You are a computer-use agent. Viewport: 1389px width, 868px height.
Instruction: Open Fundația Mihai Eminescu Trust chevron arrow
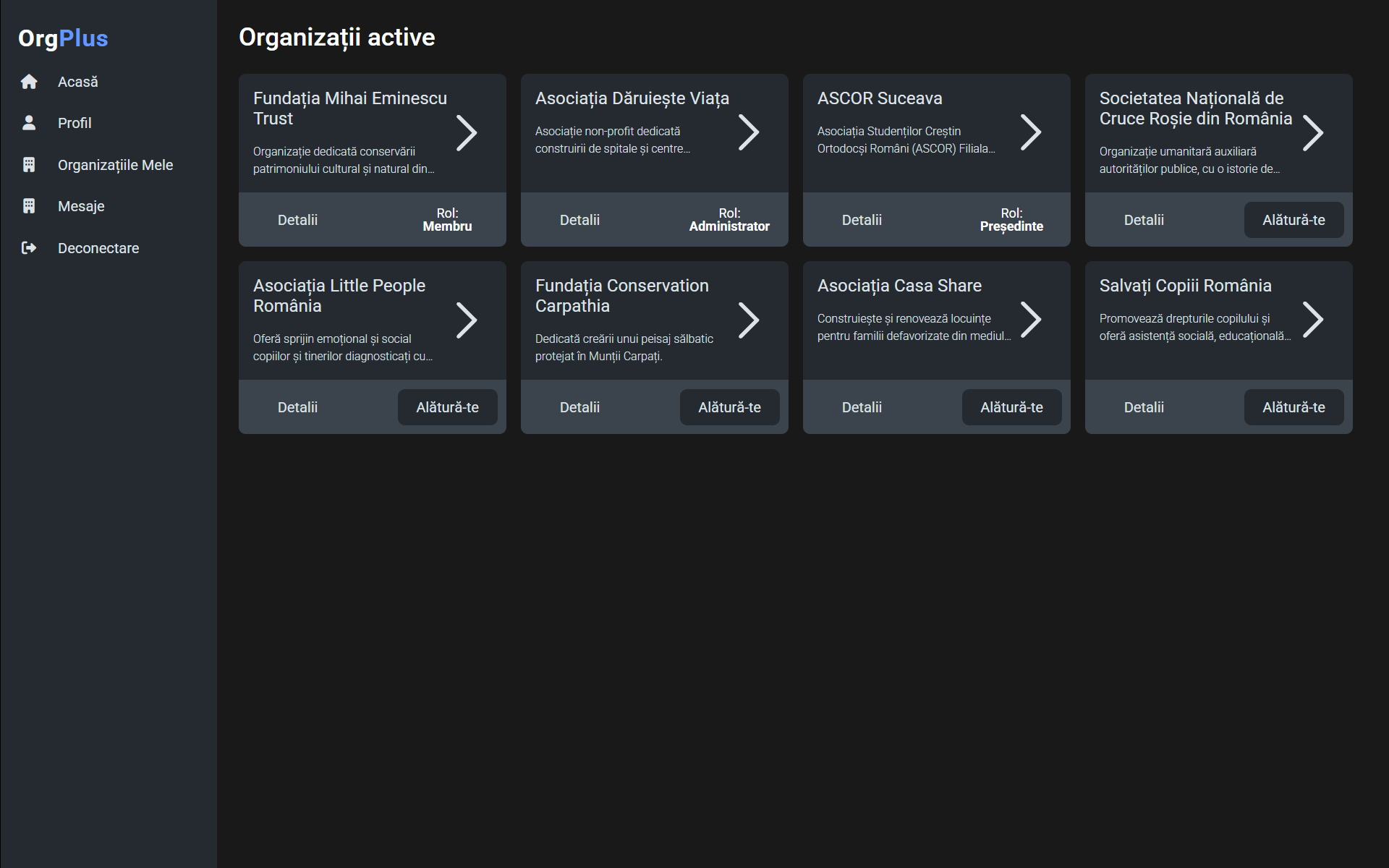point(467,132)
